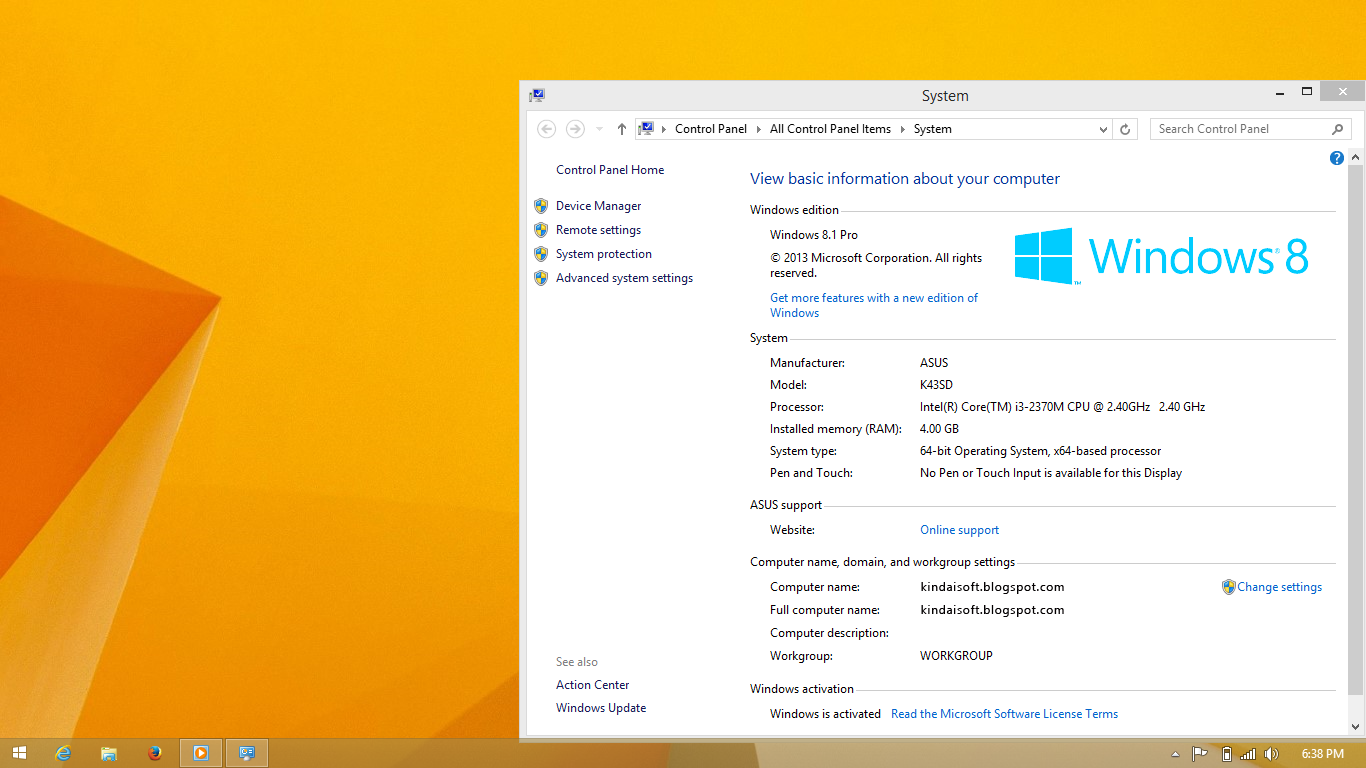Select 'WORKGROUP' workgroup value

click(956, 656)
